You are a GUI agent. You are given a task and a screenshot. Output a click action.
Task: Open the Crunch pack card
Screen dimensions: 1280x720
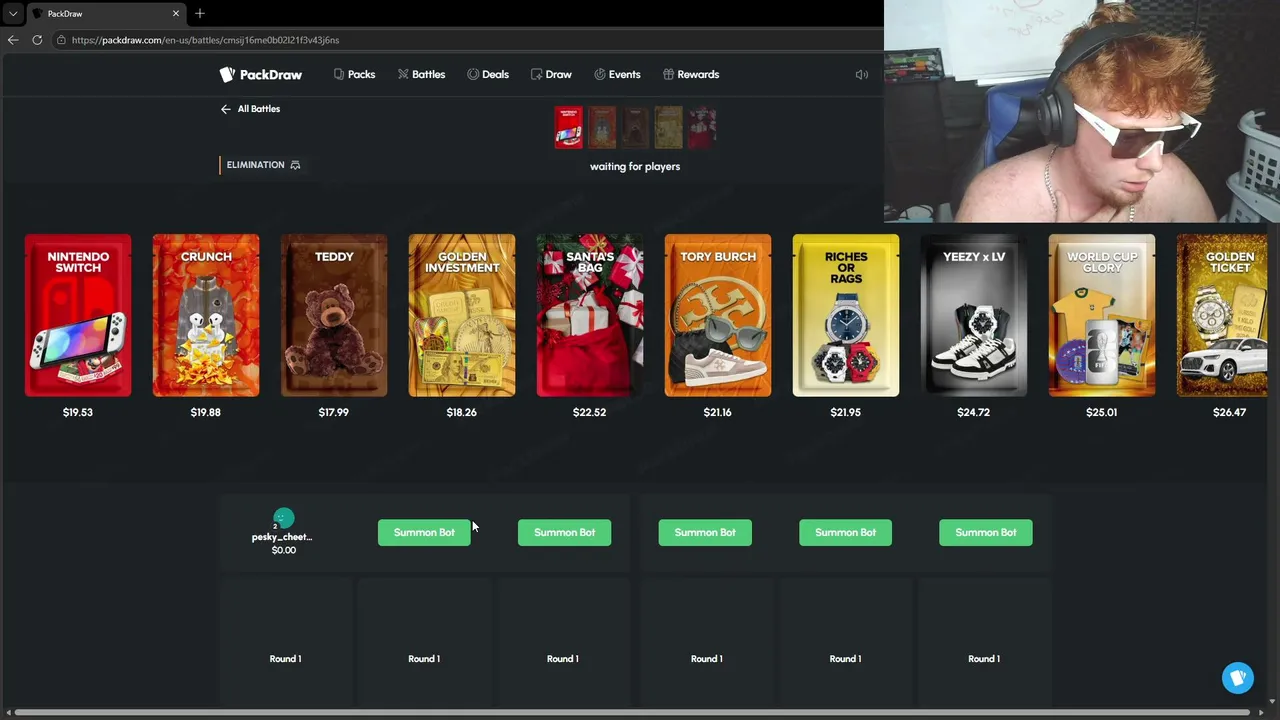(x=206, y=315)
